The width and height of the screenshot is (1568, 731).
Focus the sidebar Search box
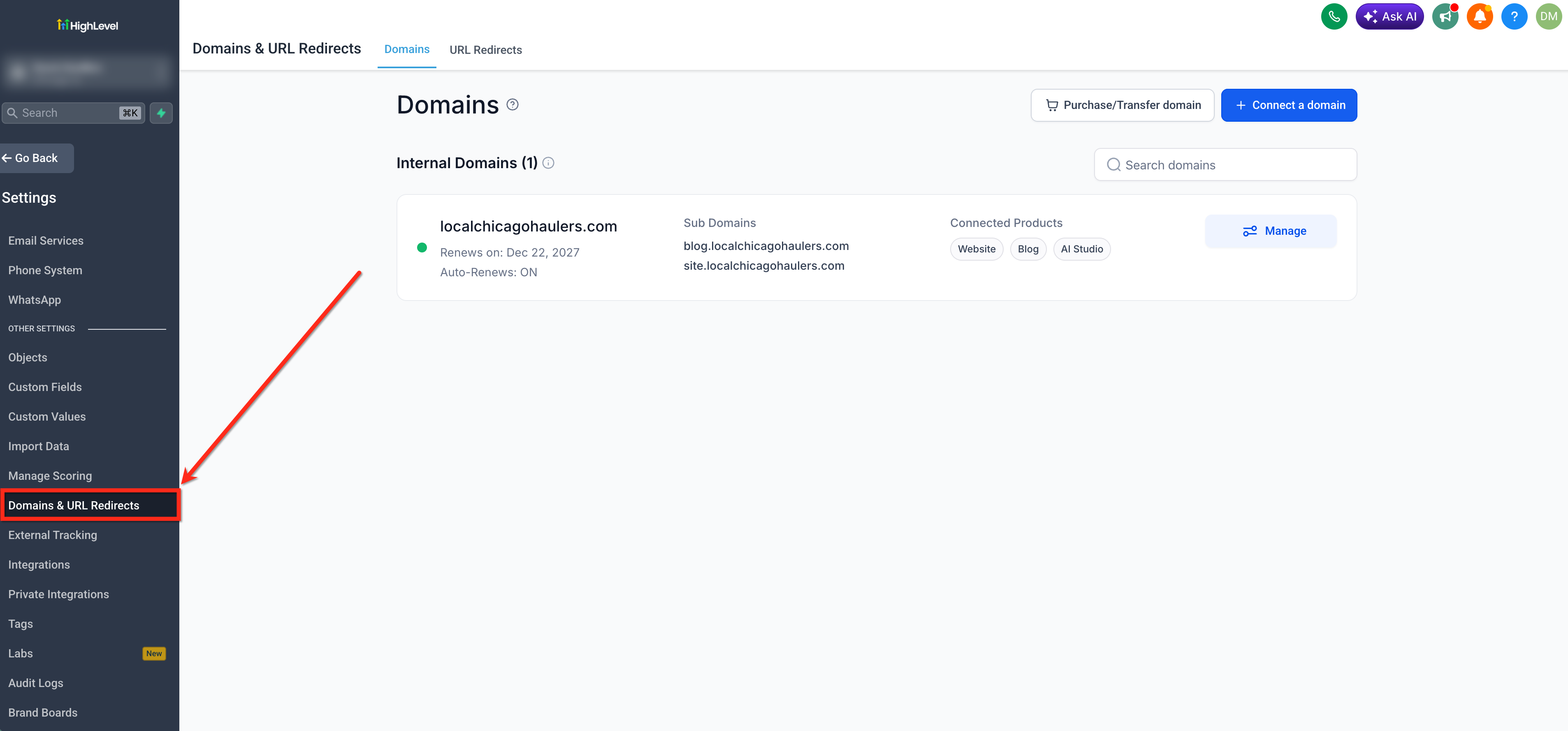(73, 113)
